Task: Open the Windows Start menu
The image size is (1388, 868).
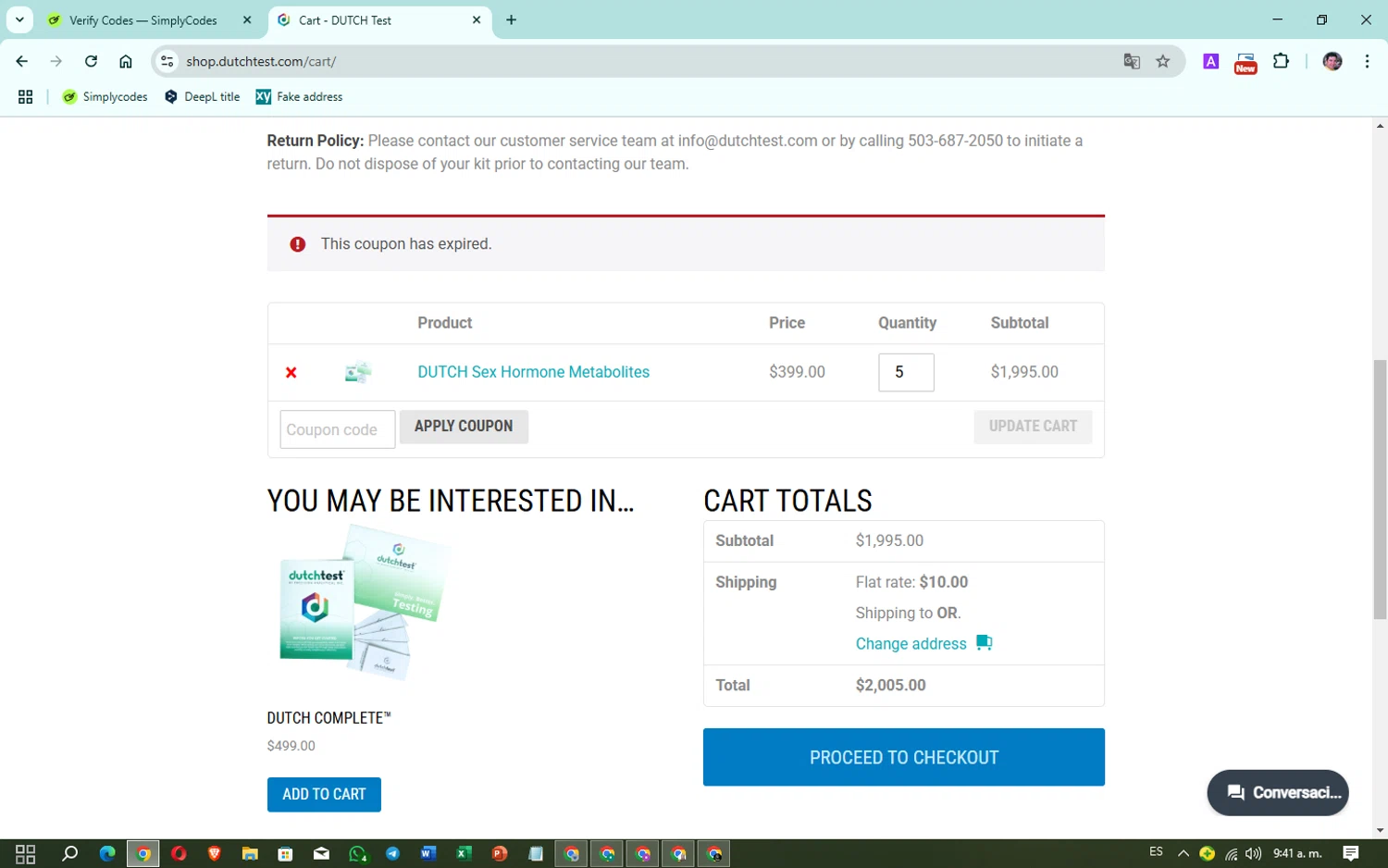Action: pos(25,853)
